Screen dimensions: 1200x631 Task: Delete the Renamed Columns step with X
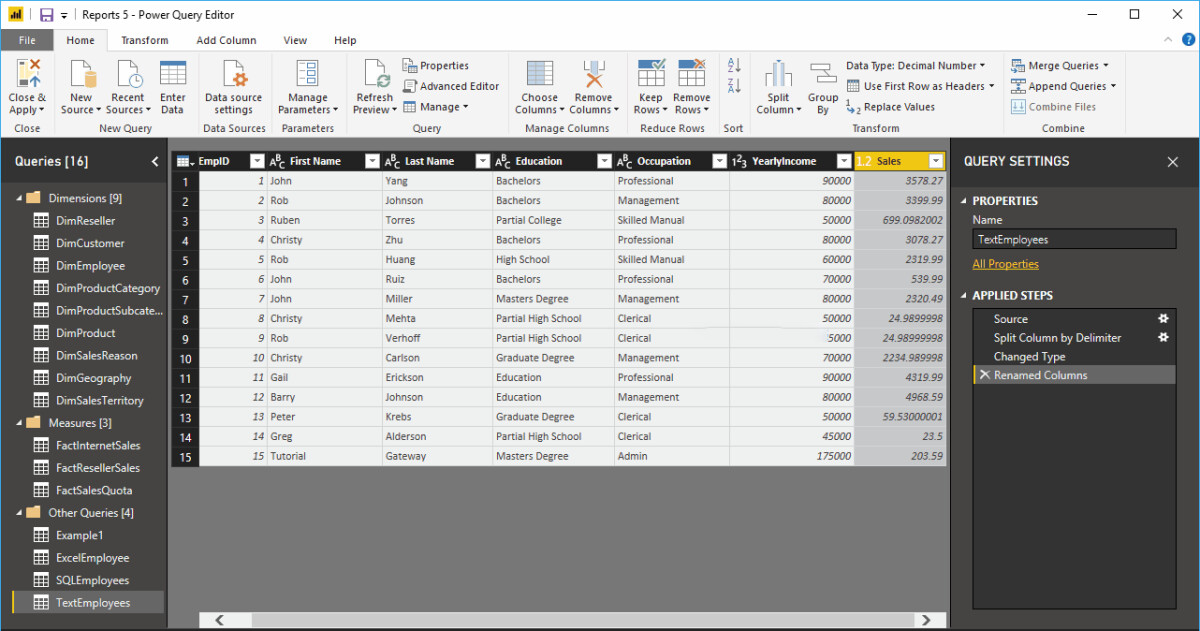click(985, 375)
